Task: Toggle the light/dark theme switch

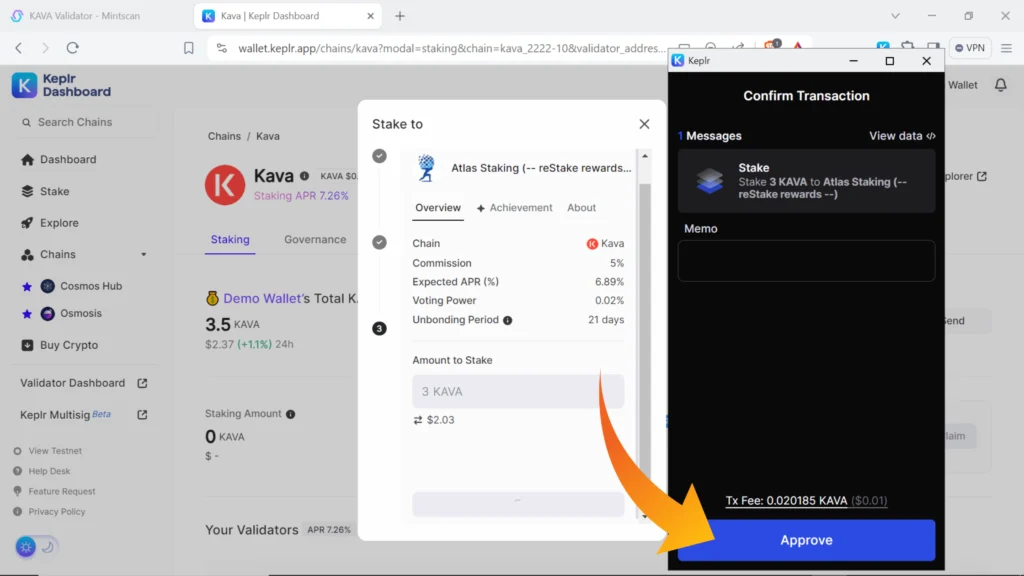Action: point(37,547)
